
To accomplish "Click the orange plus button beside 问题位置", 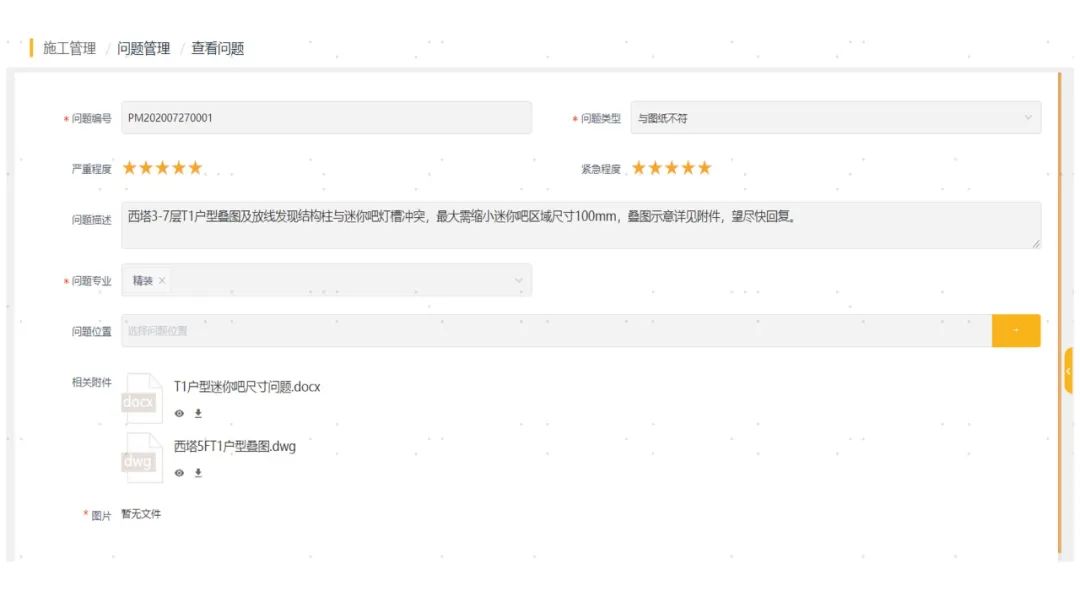I will pyautogui.click(x=1016, y=330).
